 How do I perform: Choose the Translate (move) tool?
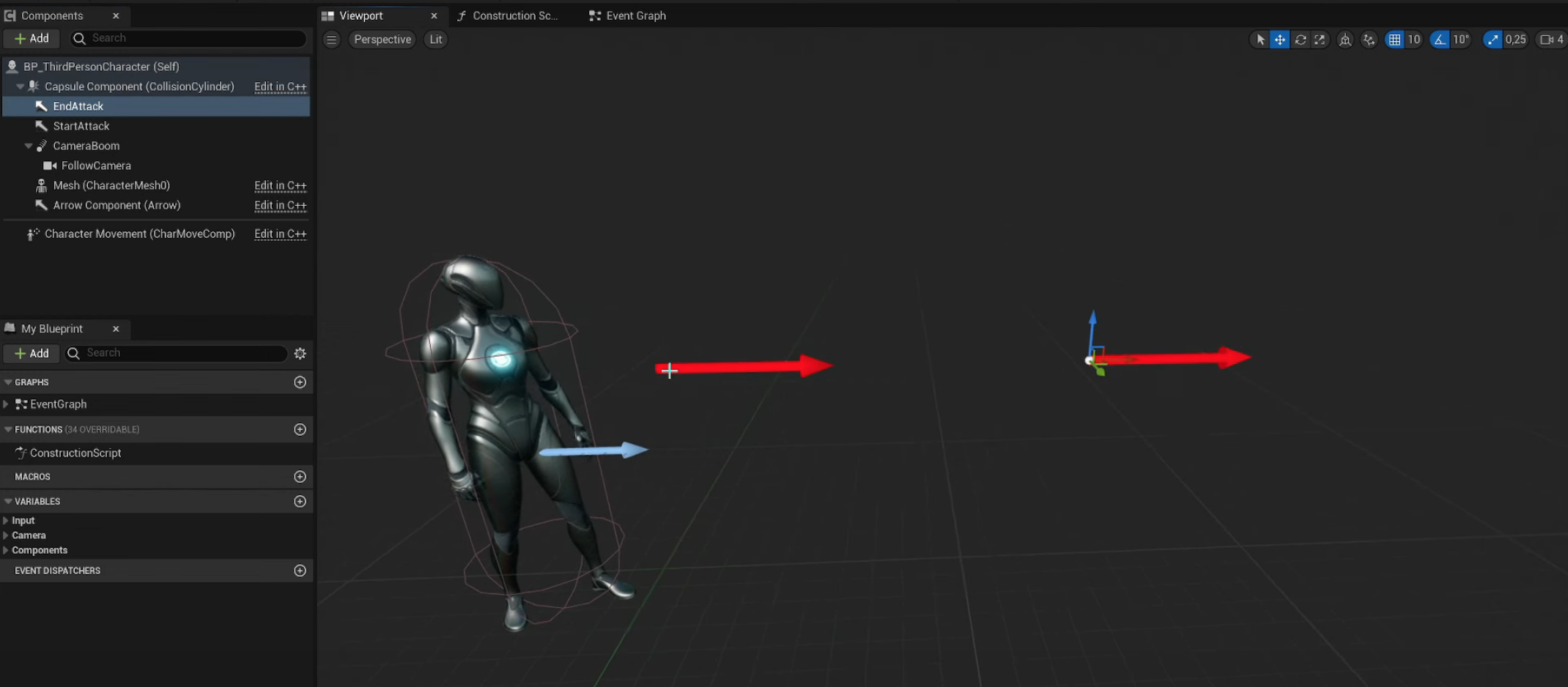(1279, 40)
